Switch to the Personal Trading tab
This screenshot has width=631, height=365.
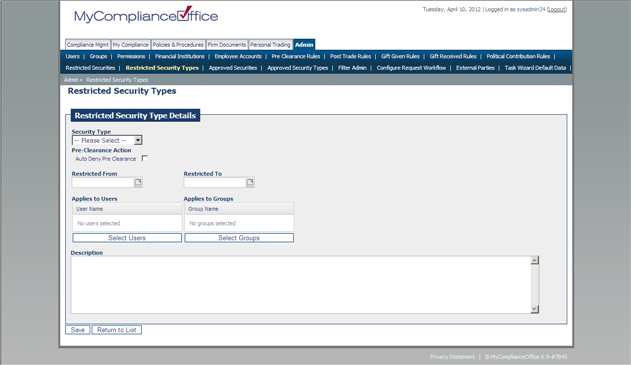270,45
